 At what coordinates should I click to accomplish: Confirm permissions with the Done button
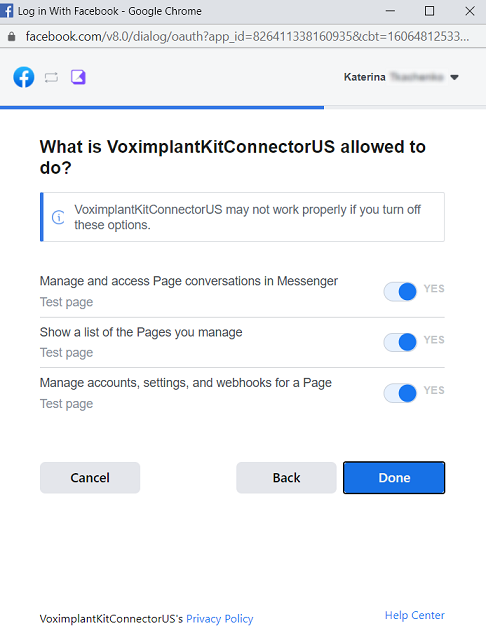point(394,478)
